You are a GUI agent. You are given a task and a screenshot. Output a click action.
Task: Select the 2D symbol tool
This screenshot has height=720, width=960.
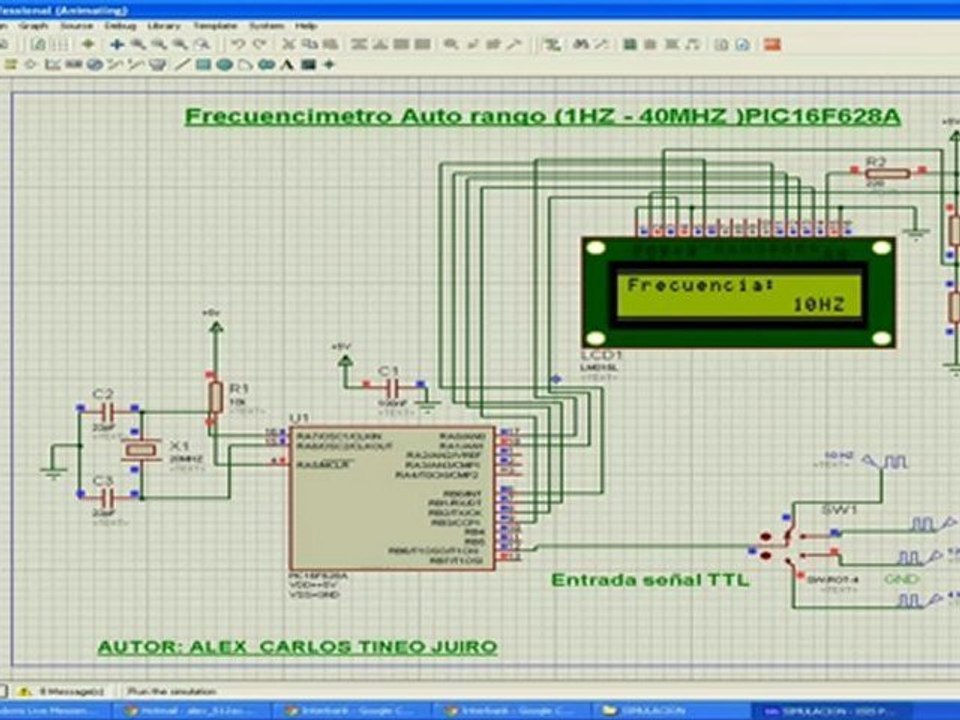308,64
